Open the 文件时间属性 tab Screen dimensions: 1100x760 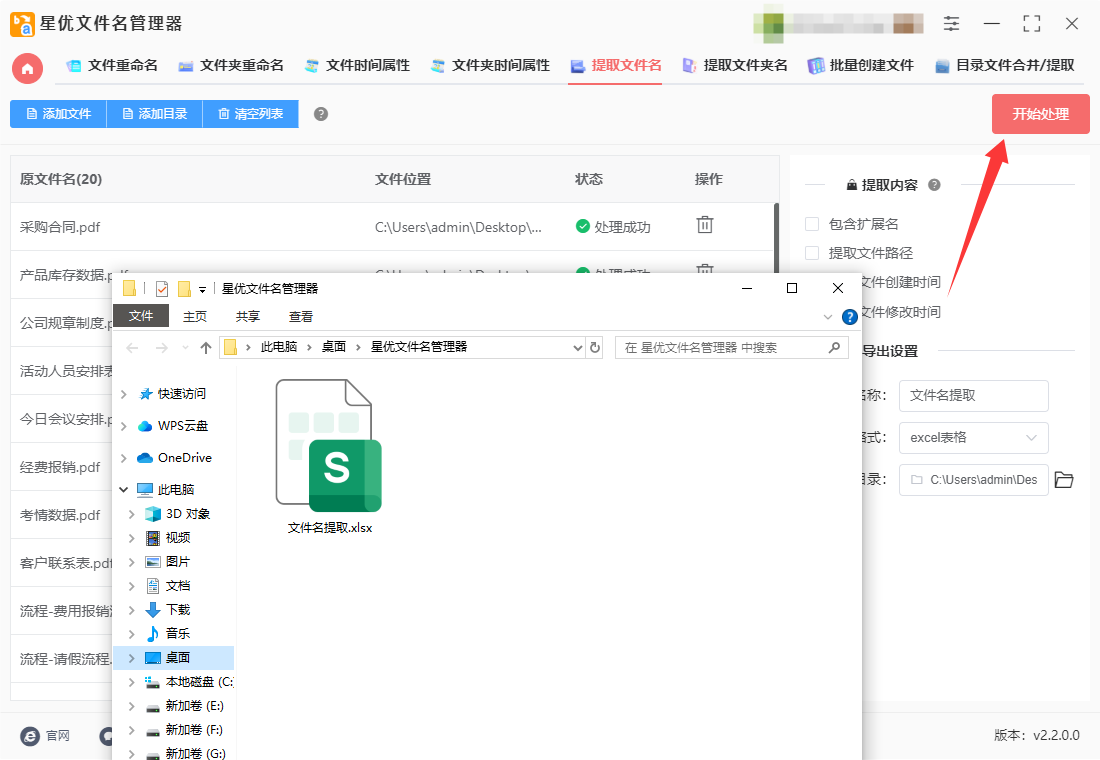point(357,66)
